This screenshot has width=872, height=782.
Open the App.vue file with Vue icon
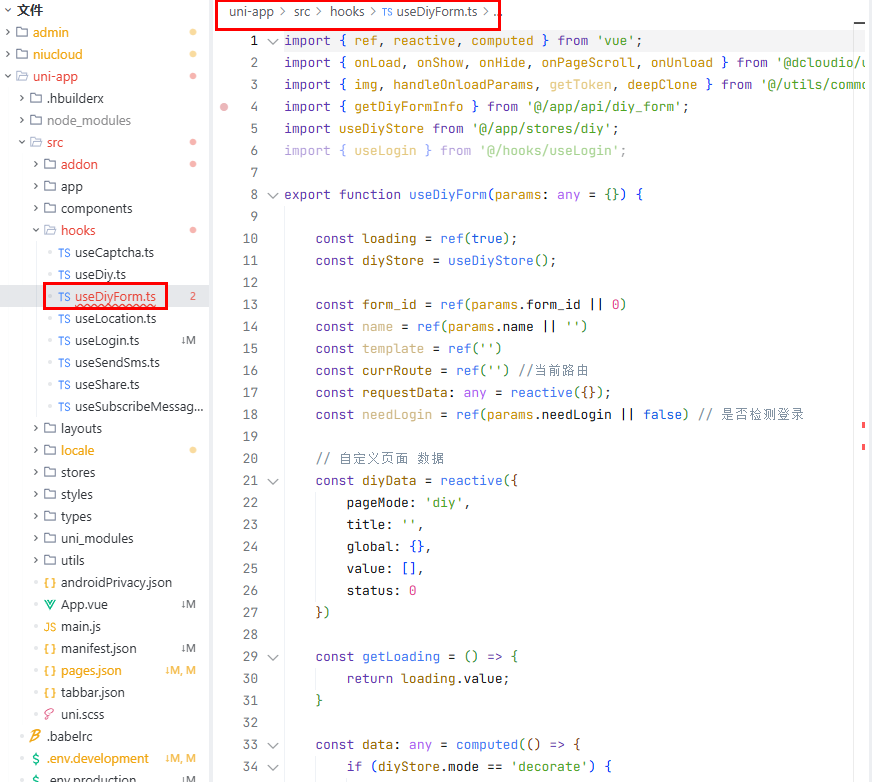[x=50, y=604]
